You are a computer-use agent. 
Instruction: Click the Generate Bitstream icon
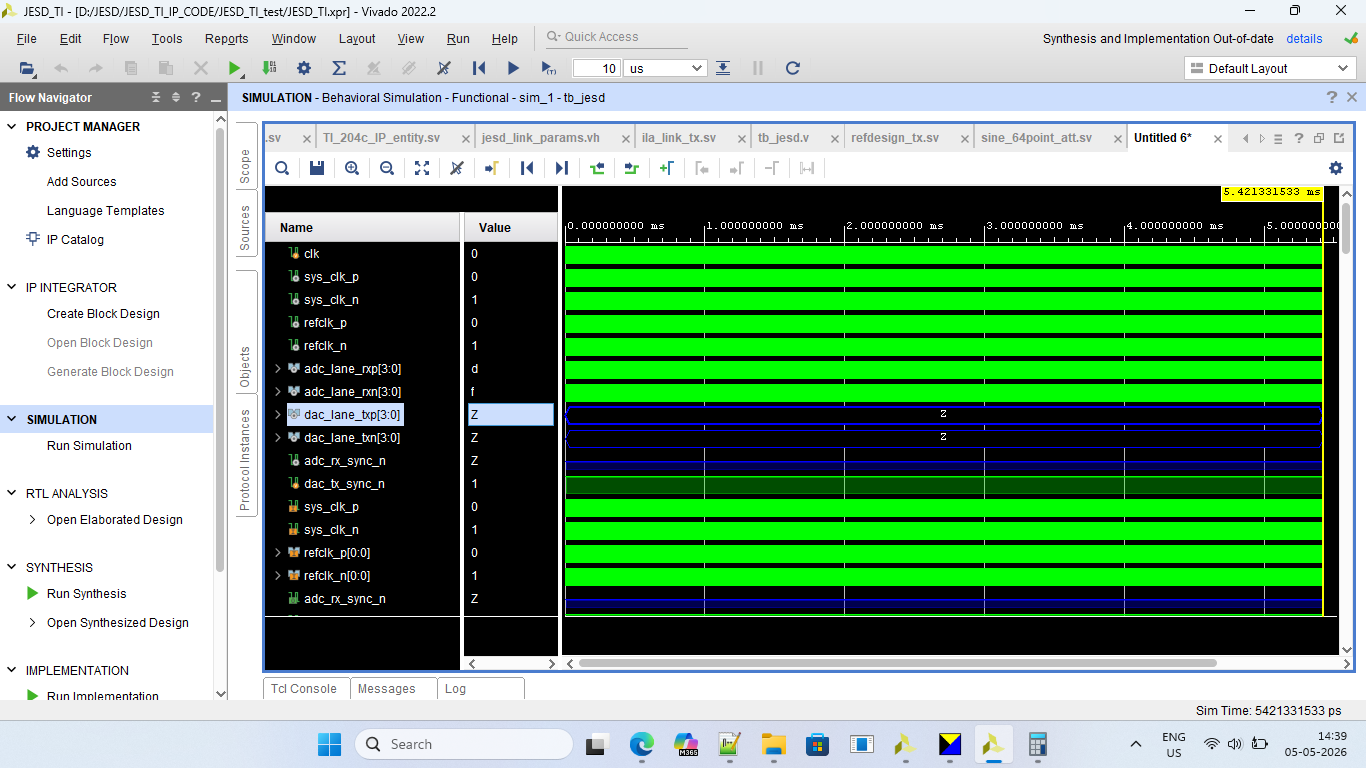click(x=269, y=68)
